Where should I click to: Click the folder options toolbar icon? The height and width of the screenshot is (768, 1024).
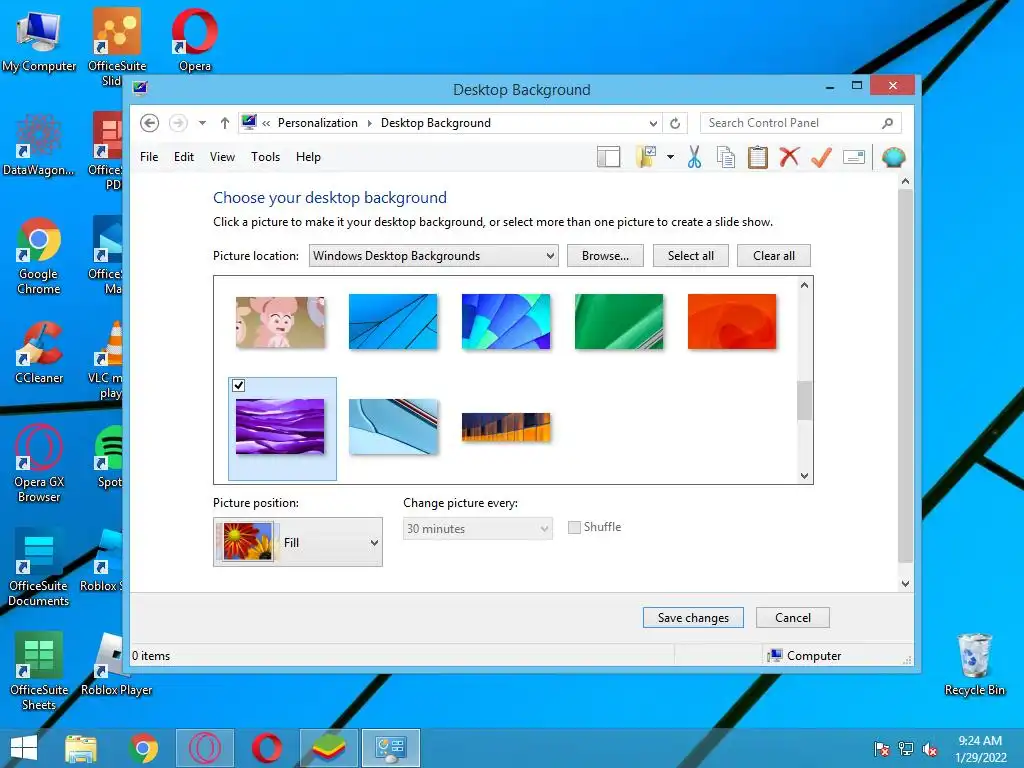click(x=646, y=157)
